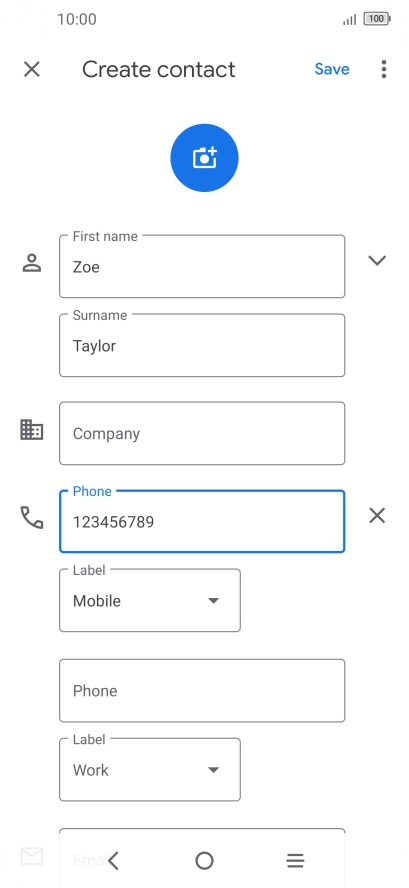Expand more name fields chevron

[x=377, y=261]
